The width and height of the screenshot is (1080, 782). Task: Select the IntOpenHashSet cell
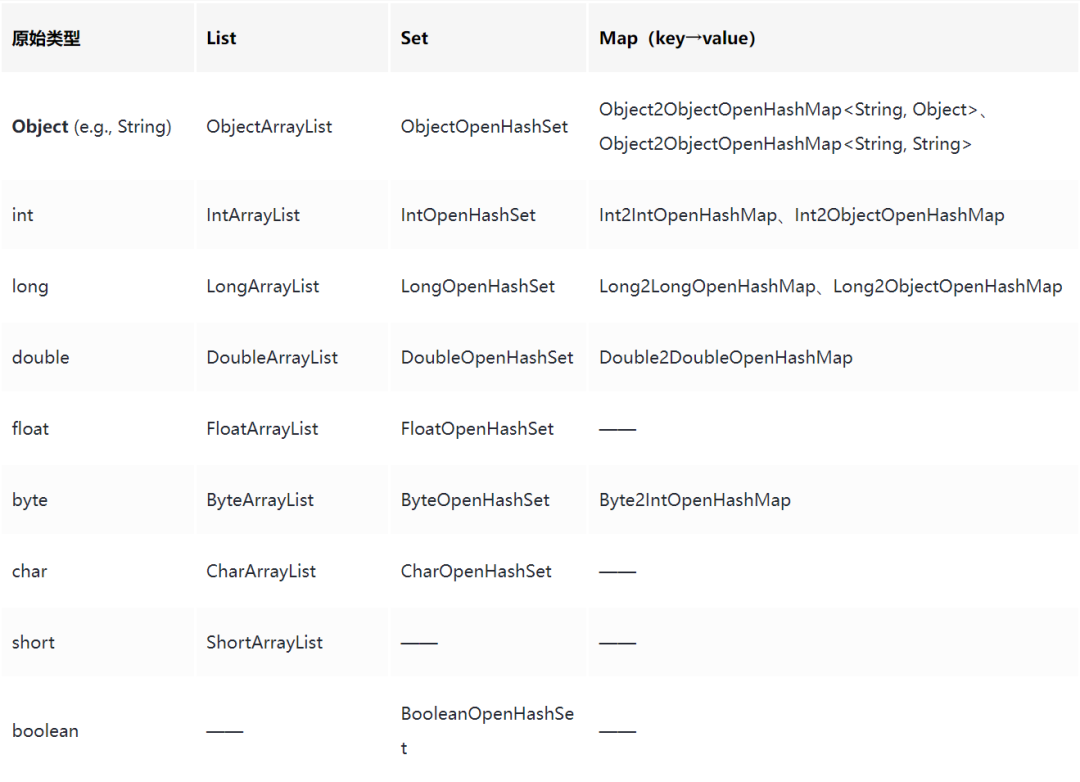point(468,215)
